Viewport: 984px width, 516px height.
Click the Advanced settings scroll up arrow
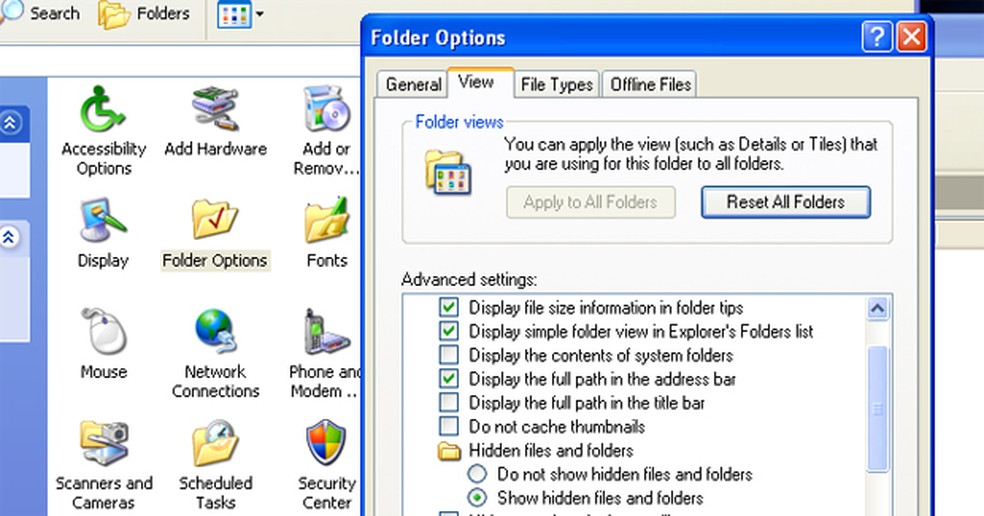tap(877, 308)
